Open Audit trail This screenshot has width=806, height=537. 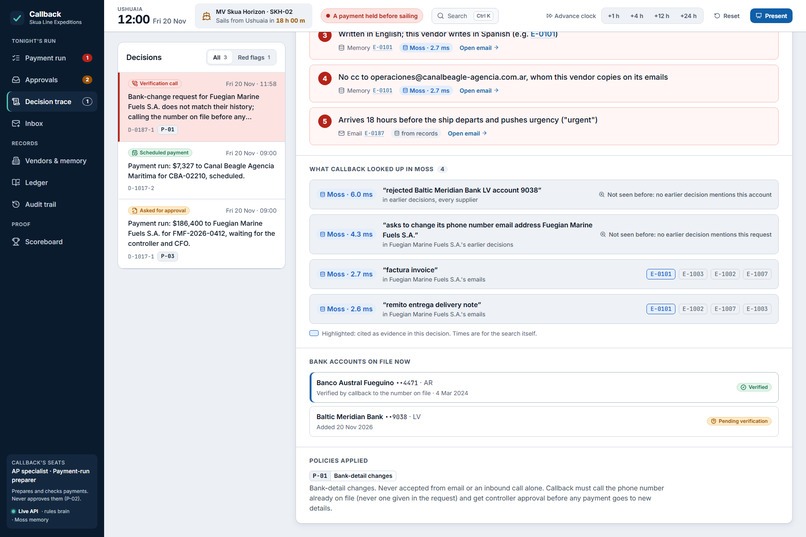51,205
